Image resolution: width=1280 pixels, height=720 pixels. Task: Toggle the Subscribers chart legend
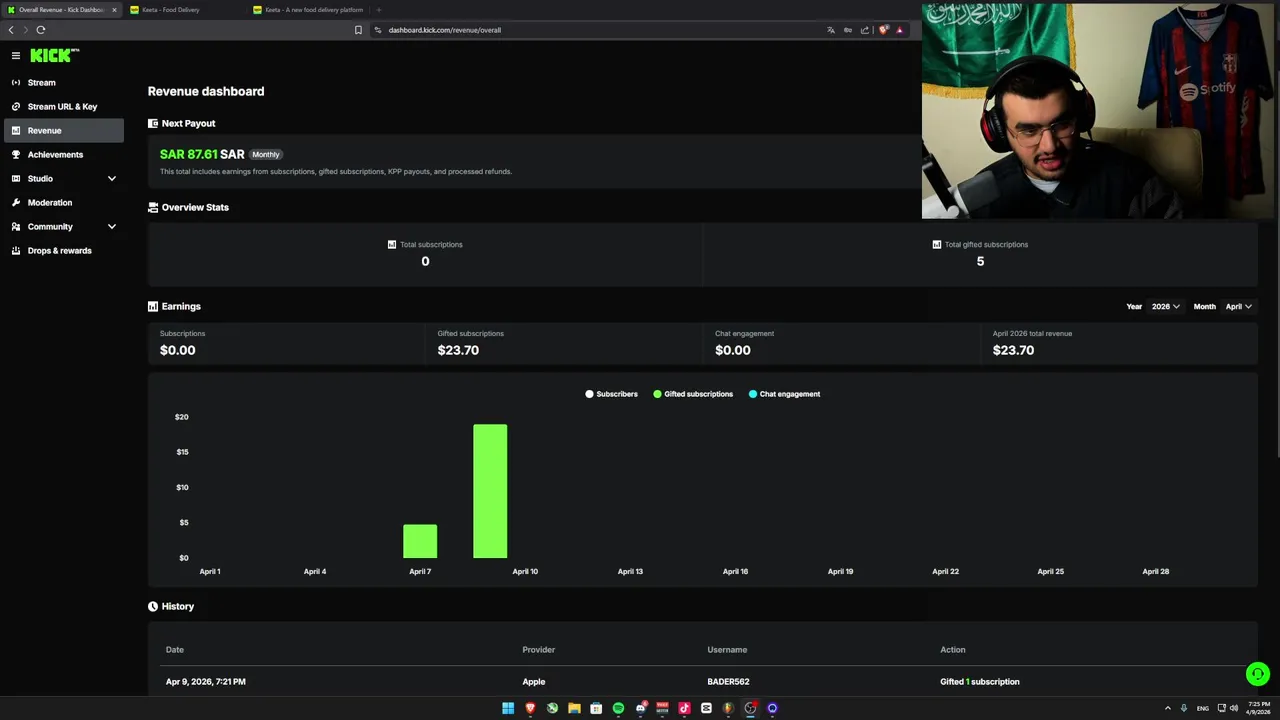[x=611, y=394]
